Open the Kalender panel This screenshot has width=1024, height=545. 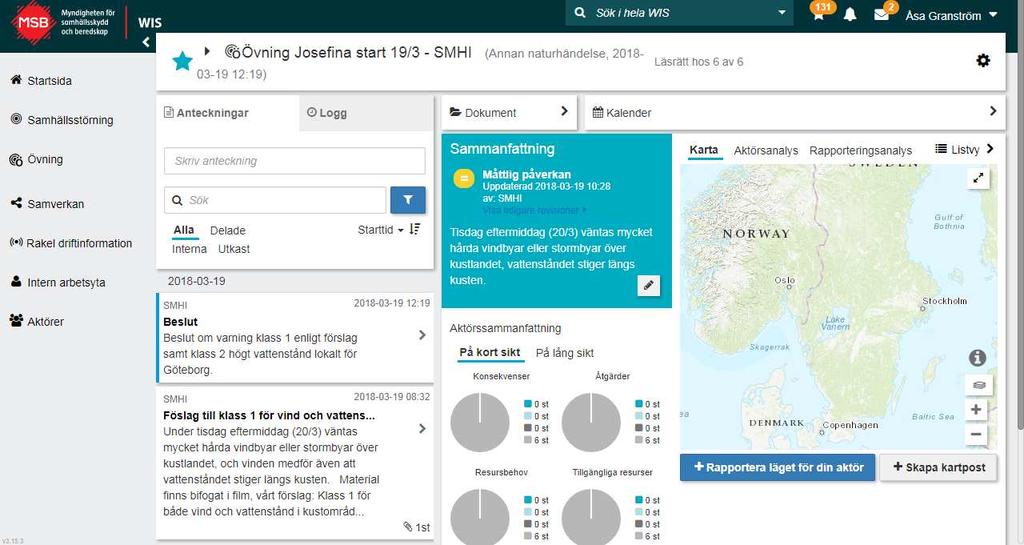click(795, 113)
